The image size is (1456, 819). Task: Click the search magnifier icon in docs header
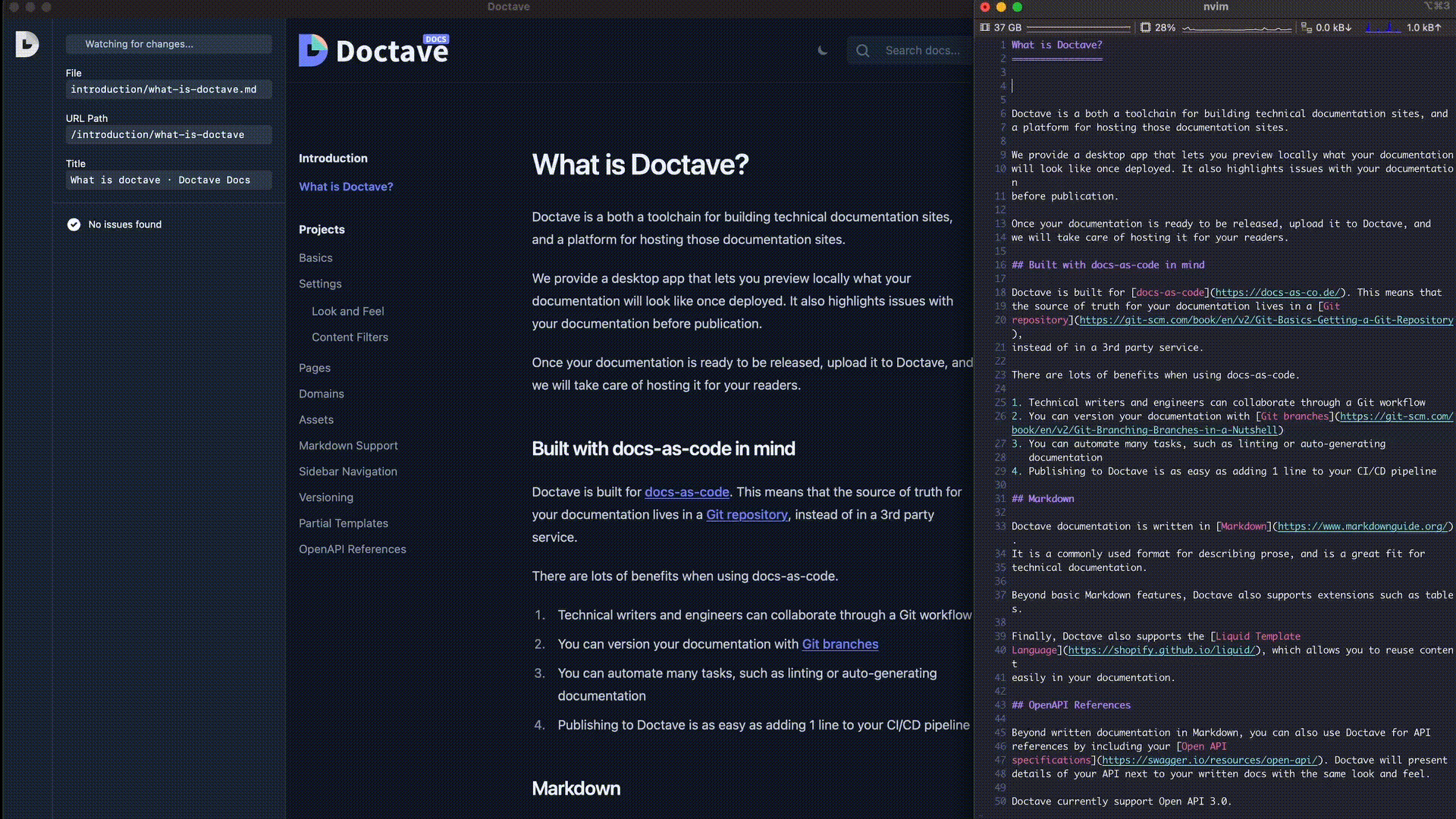pyautogui.click(x=862, y=51)
